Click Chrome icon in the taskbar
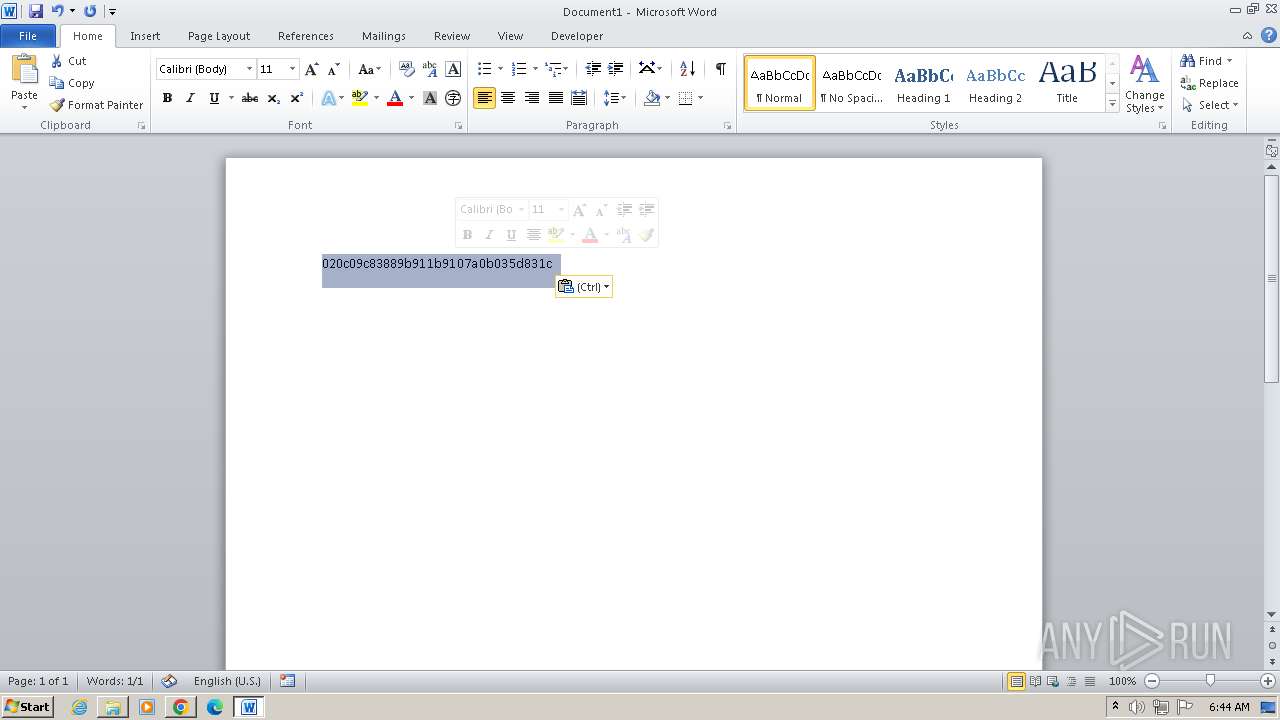 pyautogui.click(x=181, y=707)
